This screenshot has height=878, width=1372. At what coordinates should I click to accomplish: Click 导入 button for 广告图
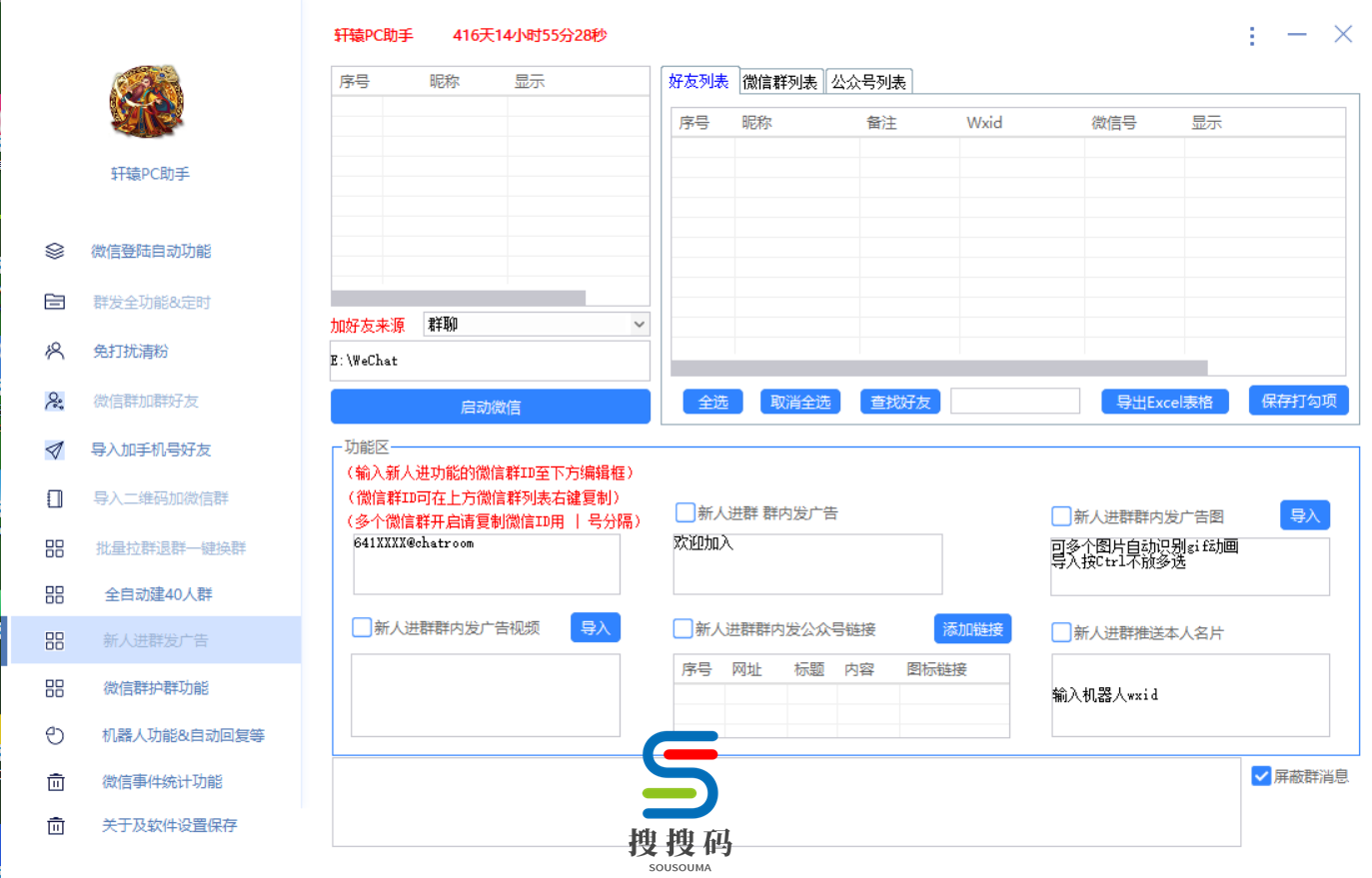pos(1305,515)
